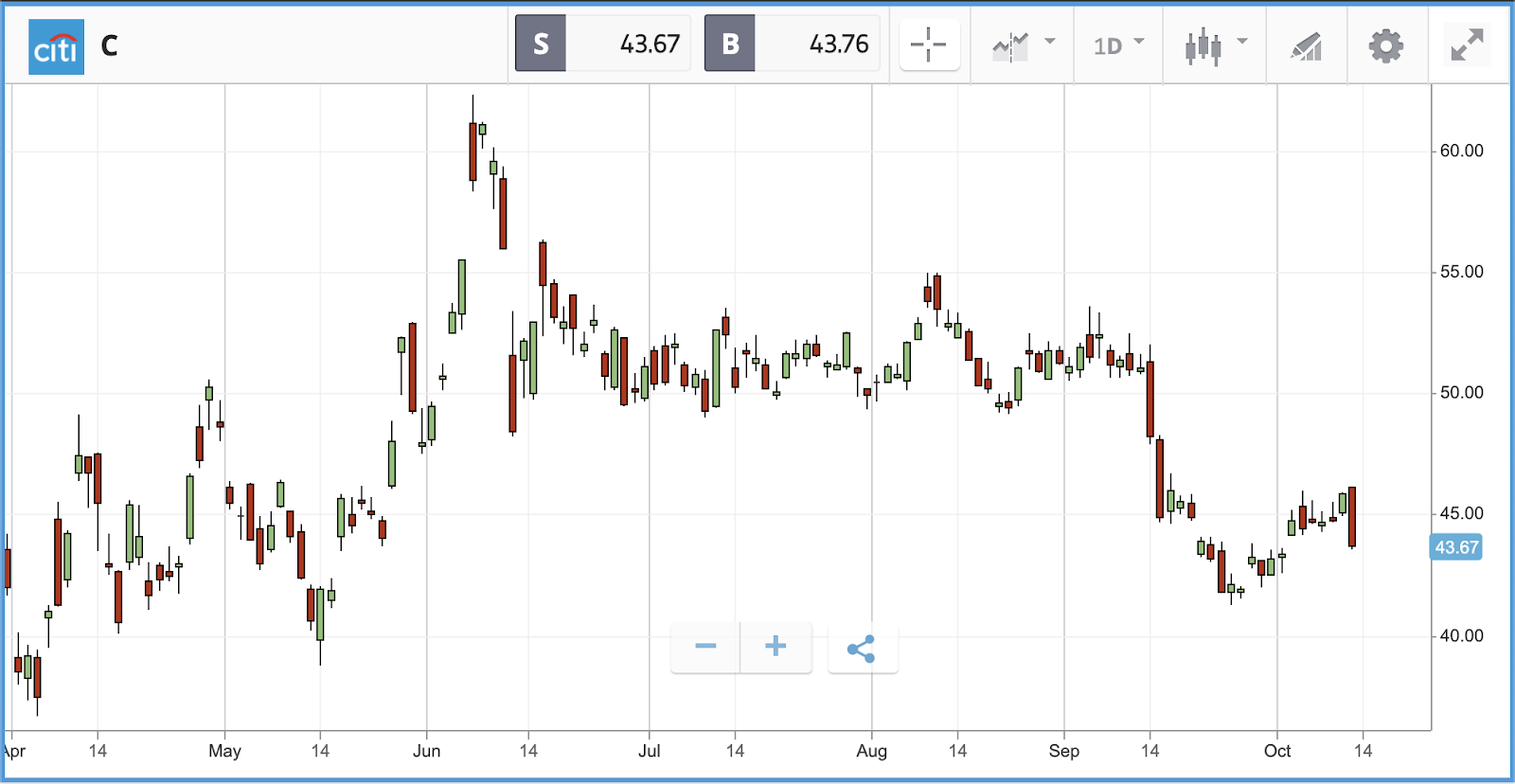This screenshot has height=784, width=1515.
Task: Expand chart to fullscreen
Action: [1467, 45]
